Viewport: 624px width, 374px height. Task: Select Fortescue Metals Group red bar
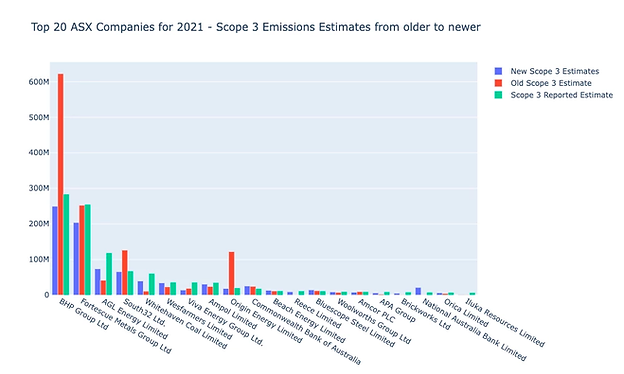(82, 250)
